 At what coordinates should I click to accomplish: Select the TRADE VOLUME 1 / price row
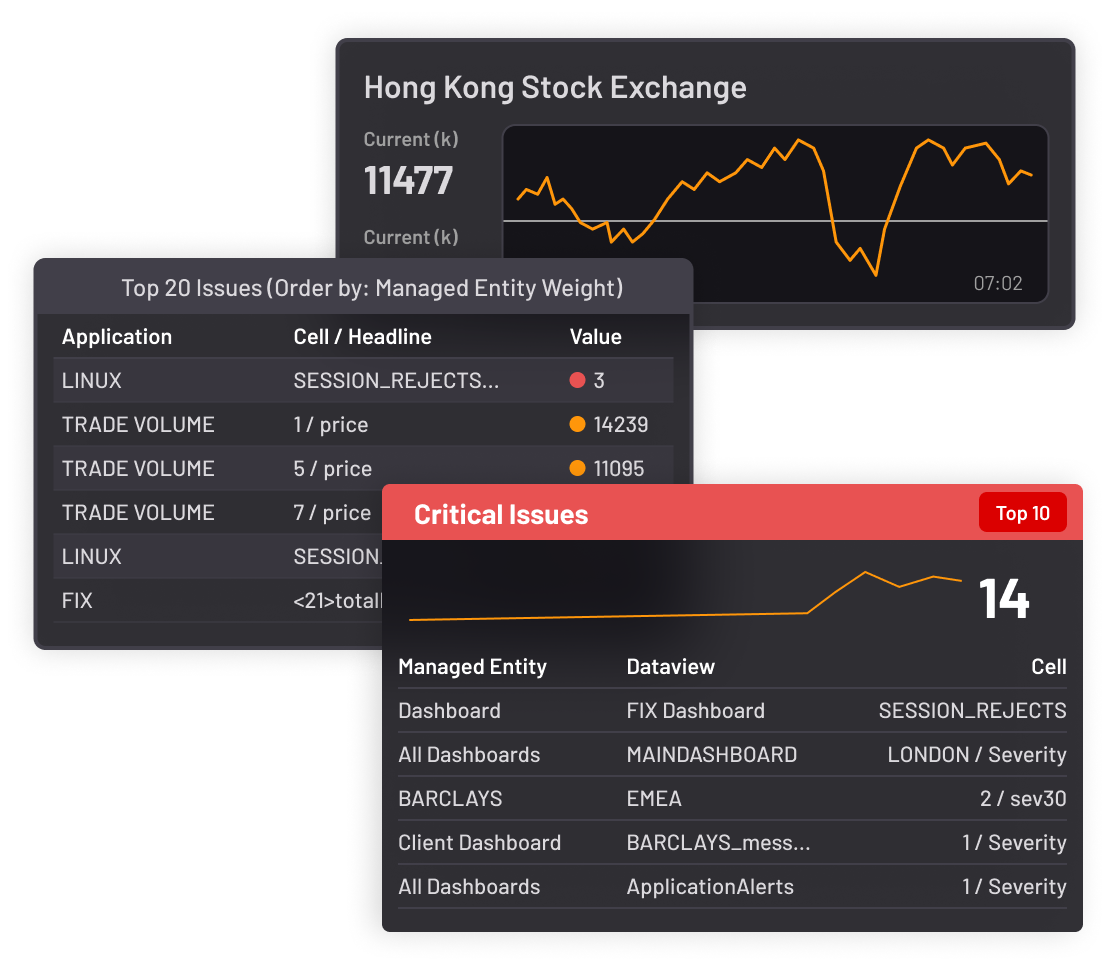138,425
